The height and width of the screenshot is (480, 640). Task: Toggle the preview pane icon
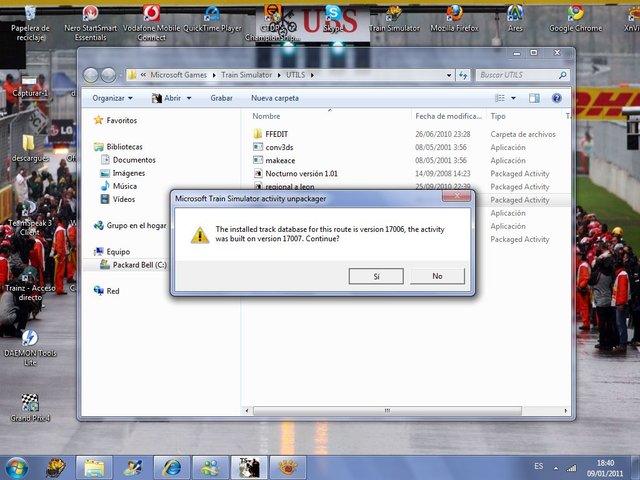pyautogui.click(x=536, y=98)
